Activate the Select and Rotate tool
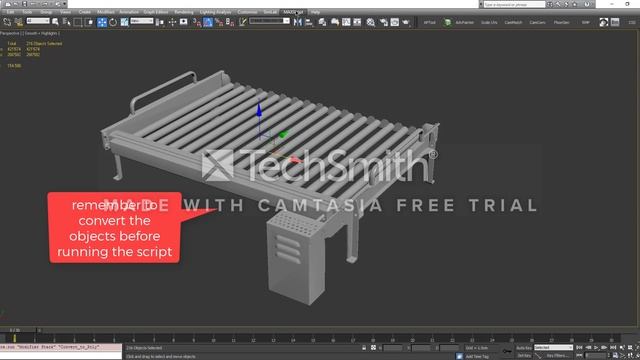This screenshot has height=360, width=640. pyautogui.click(x=113, y=22)
